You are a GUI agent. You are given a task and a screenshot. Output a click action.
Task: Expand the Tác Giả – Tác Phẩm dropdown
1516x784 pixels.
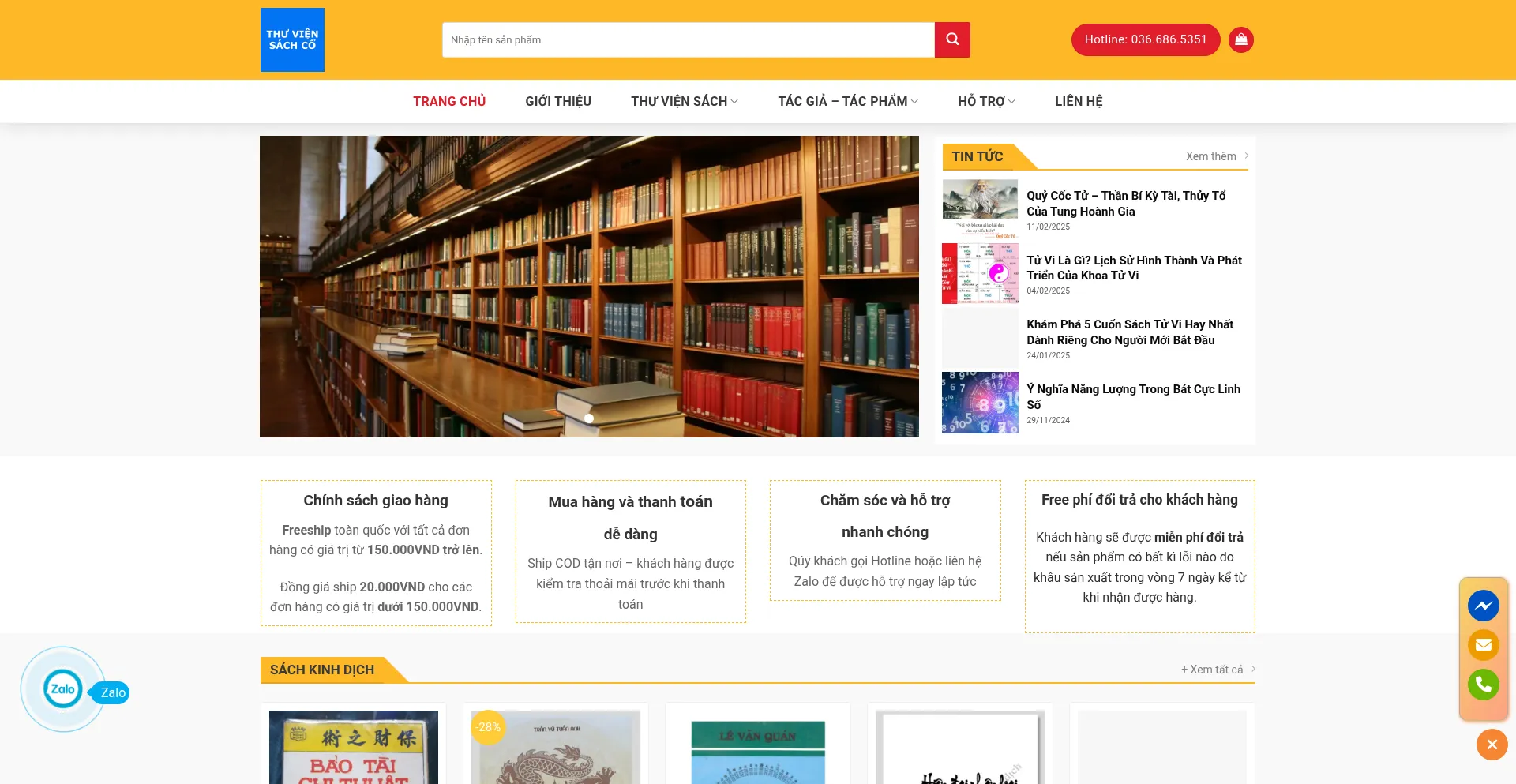(848, 101)
